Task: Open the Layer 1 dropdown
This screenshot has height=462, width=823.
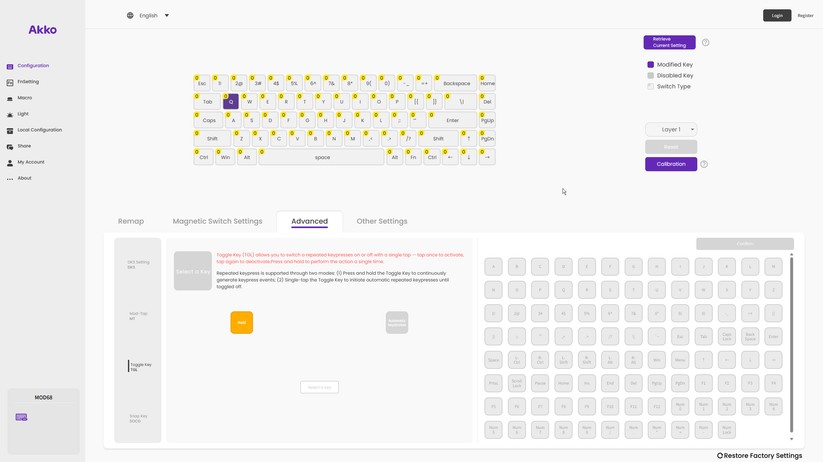Action: [x=671, y=129]
